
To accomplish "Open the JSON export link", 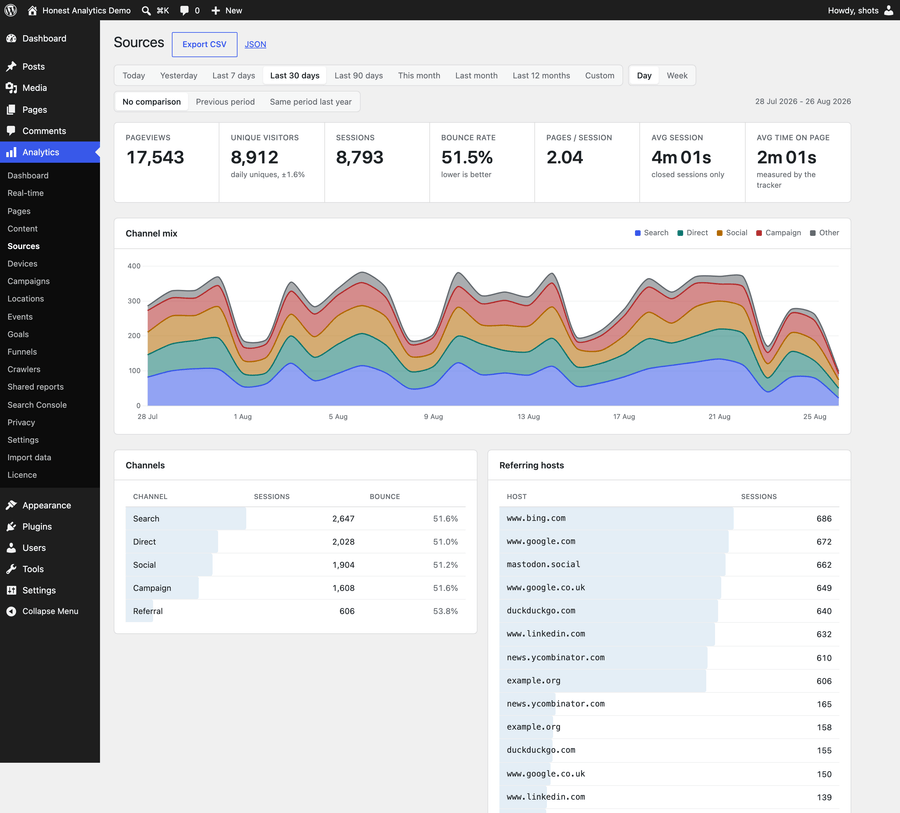I will click(x=255, y=44).
